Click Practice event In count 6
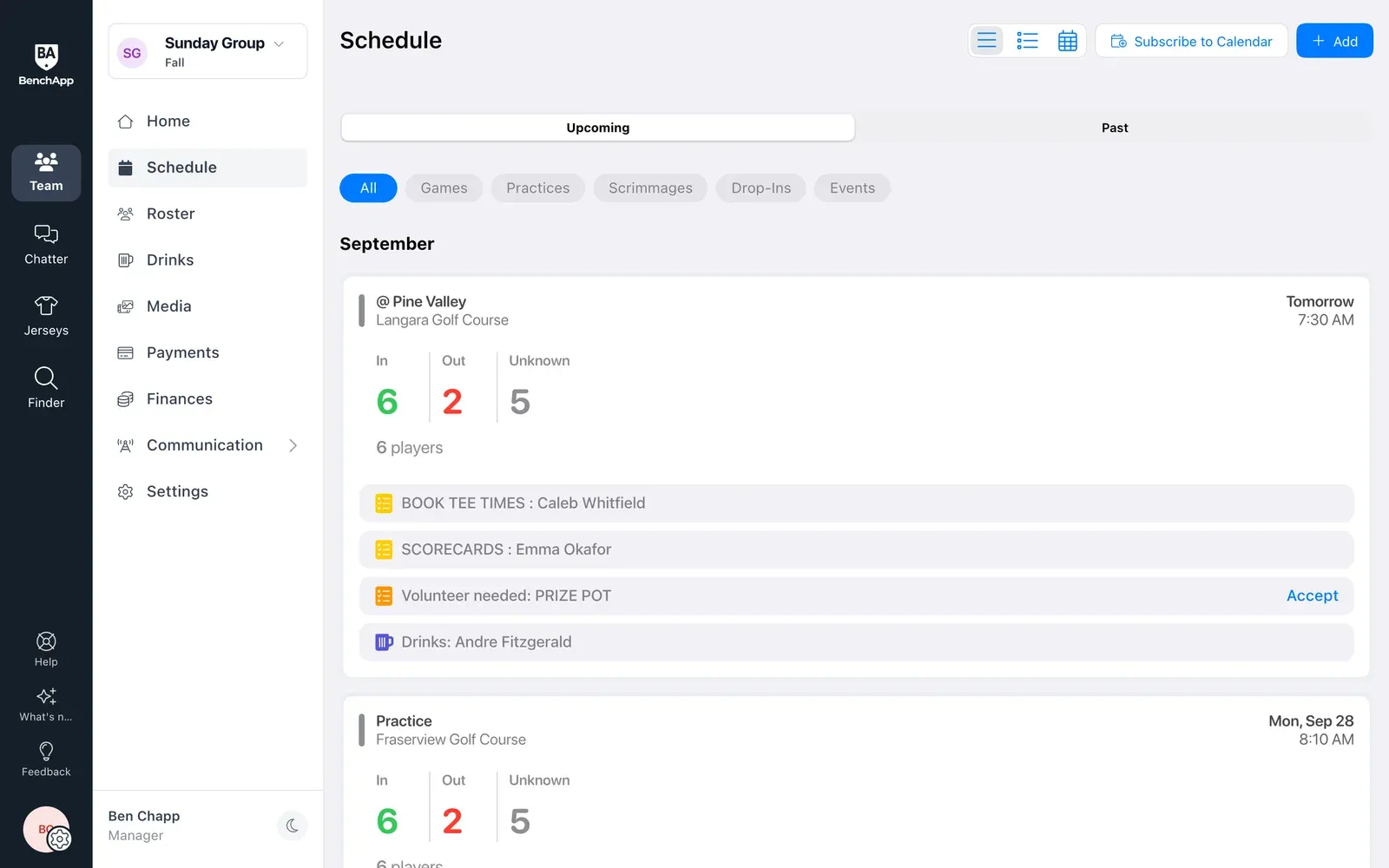This screenshot has height=868, width=1389. click(387, 821)
